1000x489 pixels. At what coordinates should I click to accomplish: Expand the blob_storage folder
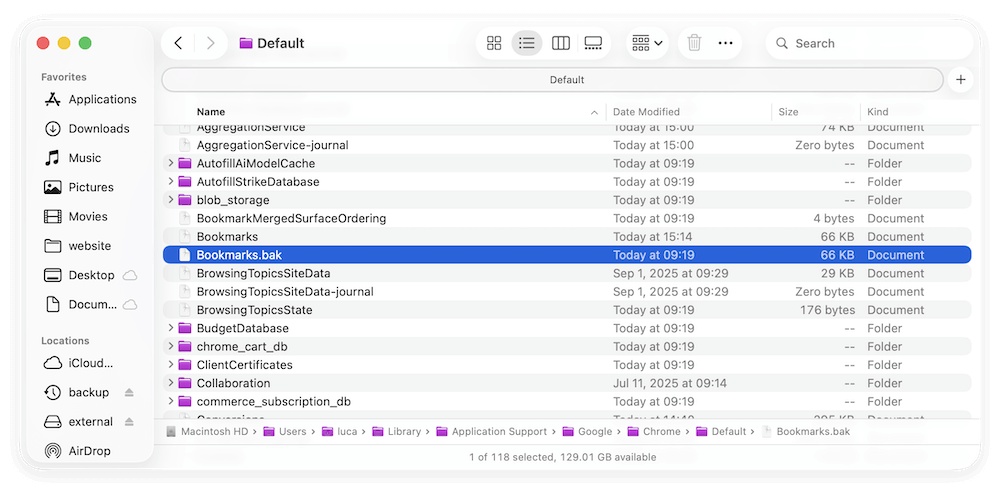pyautogui.click(x=170, y=200)
